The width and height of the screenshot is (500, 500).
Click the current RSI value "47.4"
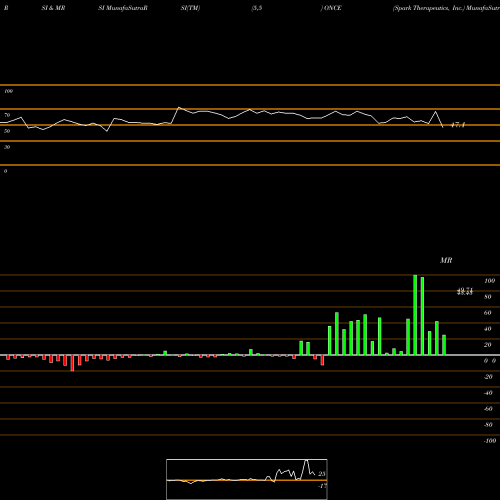(x=458, y=125)
